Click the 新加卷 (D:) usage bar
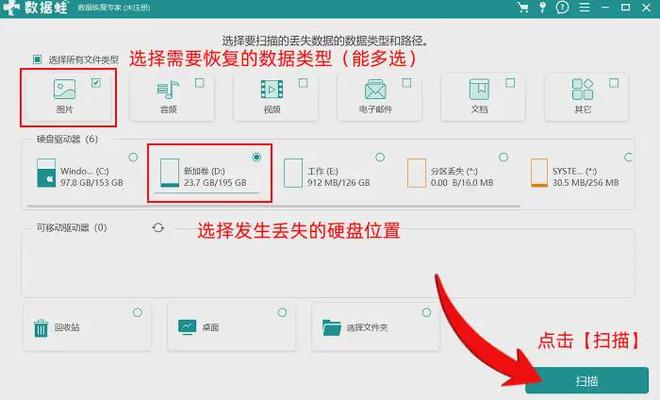660x400 pixels. (220, 191)
